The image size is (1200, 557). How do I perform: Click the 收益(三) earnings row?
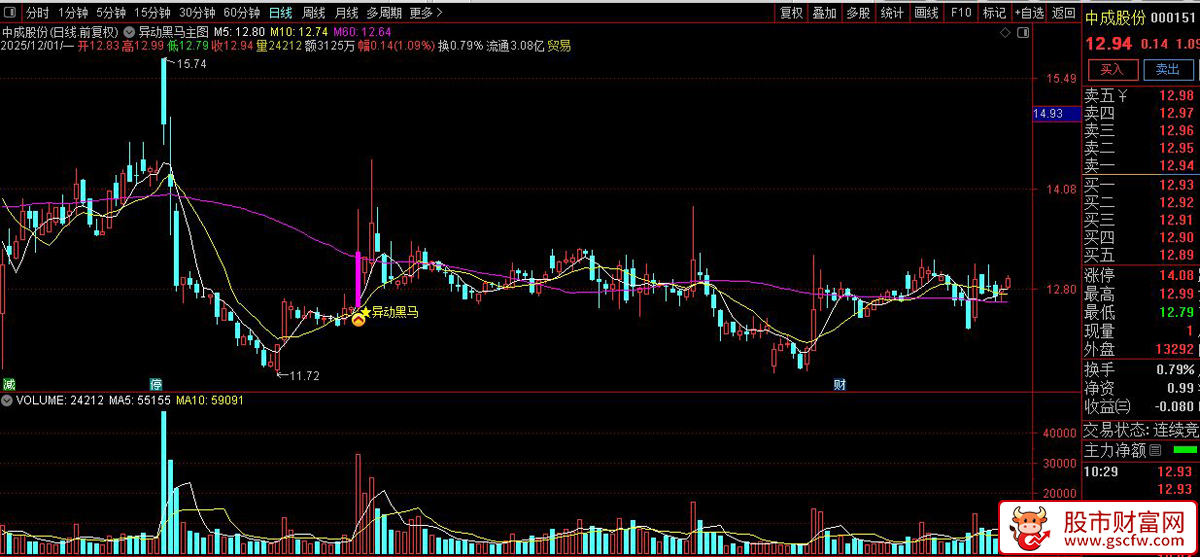click(1141, 406)
